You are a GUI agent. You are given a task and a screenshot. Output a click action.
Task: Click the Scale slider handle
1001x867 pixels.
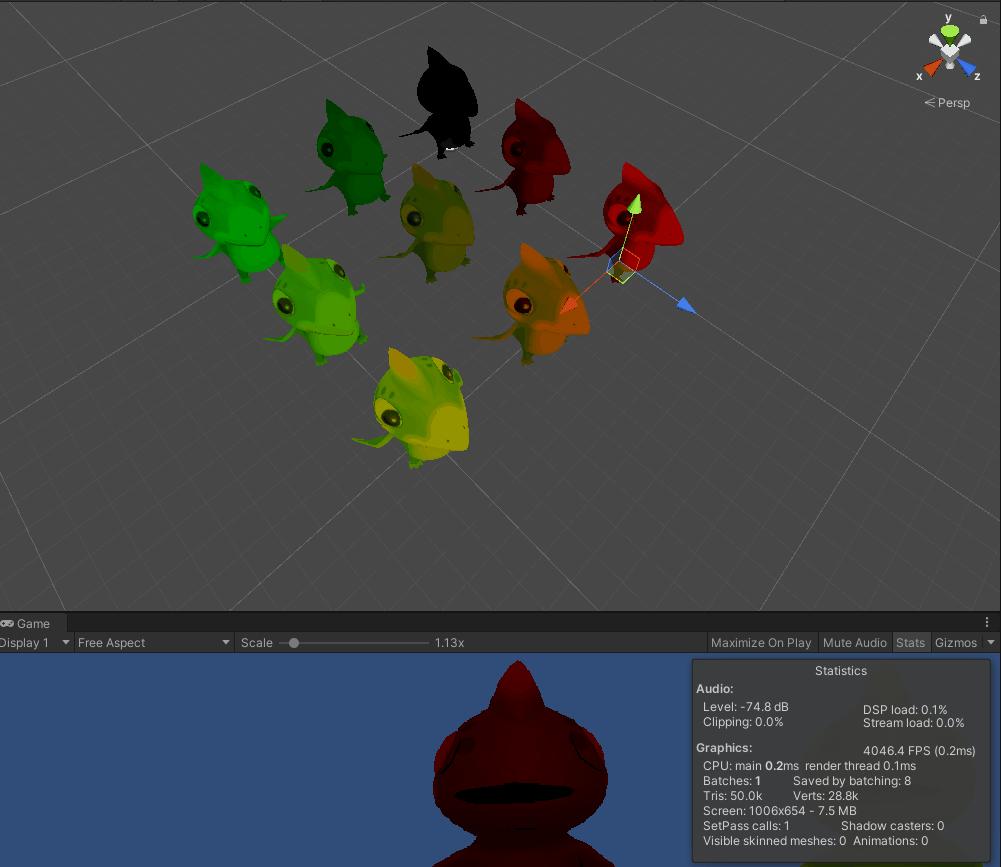(x=293, y=643)
